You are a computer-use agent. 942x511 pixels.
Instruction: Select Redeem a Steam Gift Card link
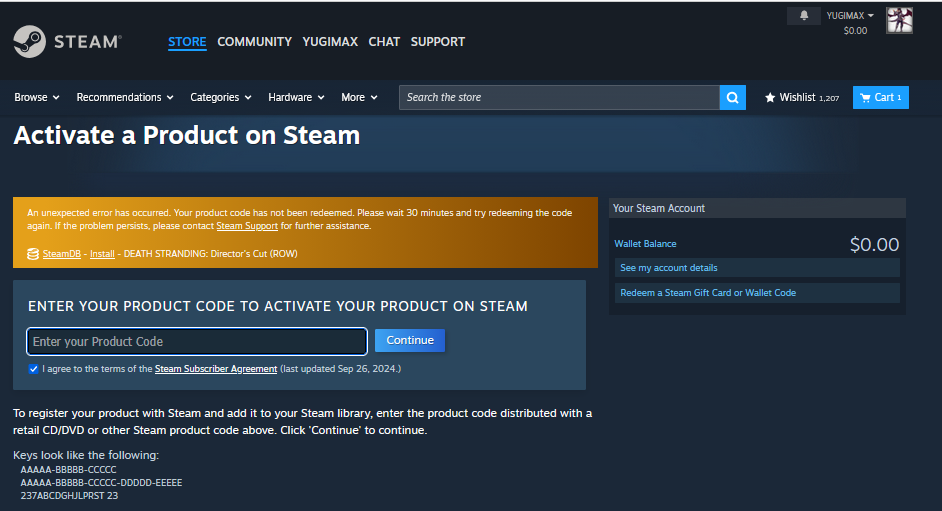point(708,293)
